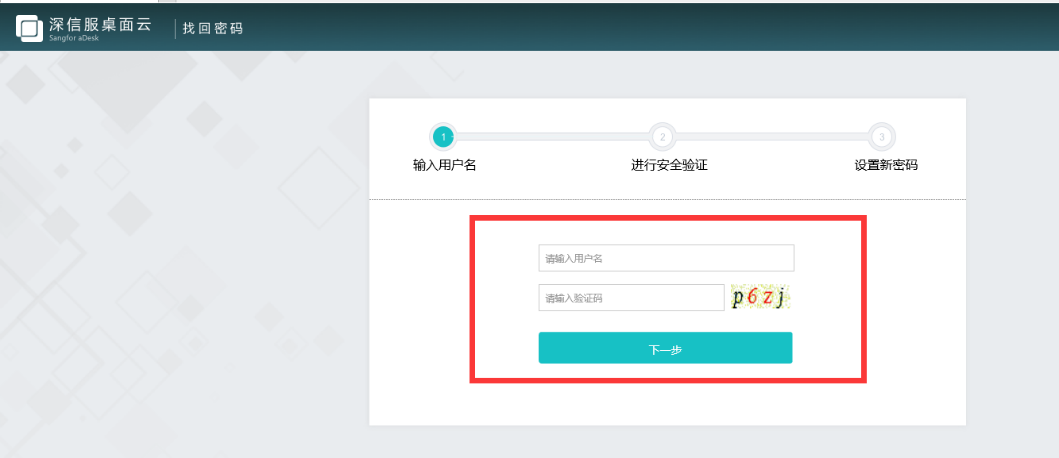Click the 找回密码 header title
The height and width of the screenshot is (458, 1059).
tap(213, 28)
